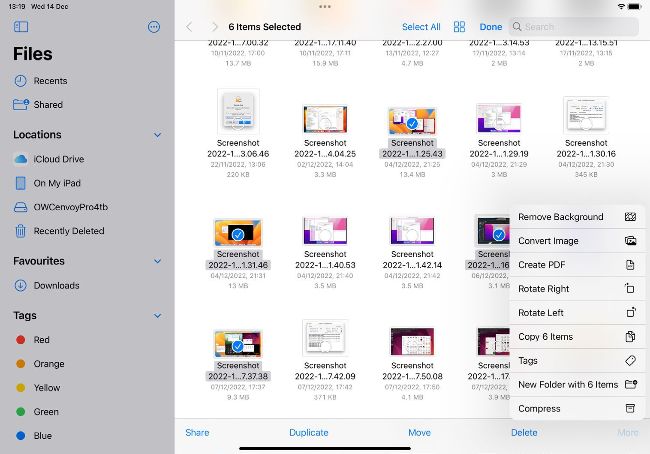Deselect Screenshot 2022-1...7.37.38 checkmark
The image size is (650, 454).
pyautogui.click(x=238, y=346)
